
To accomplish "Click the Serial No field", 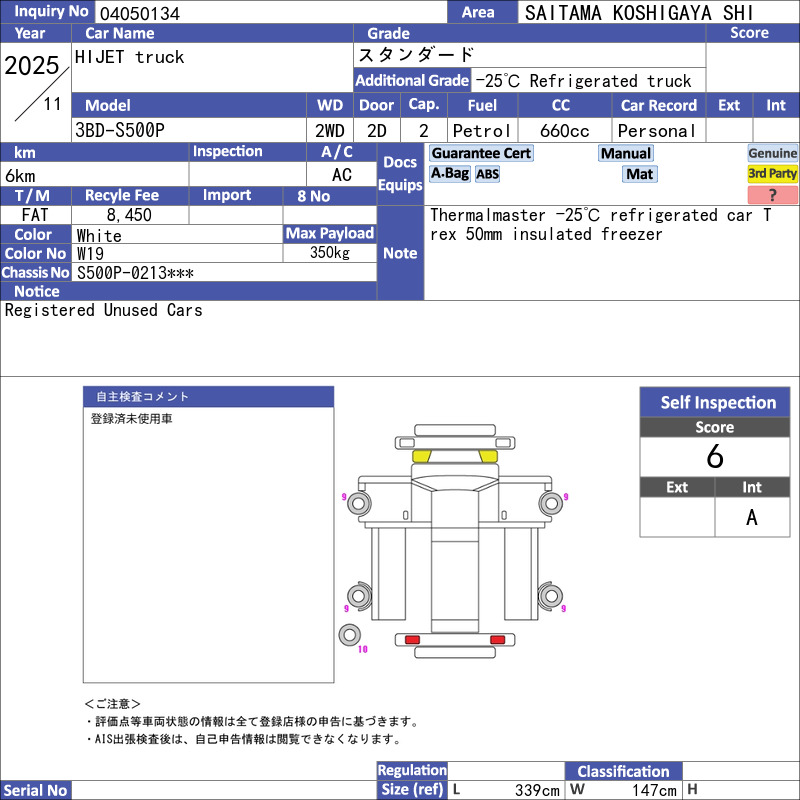I will [x=224, y=790].
